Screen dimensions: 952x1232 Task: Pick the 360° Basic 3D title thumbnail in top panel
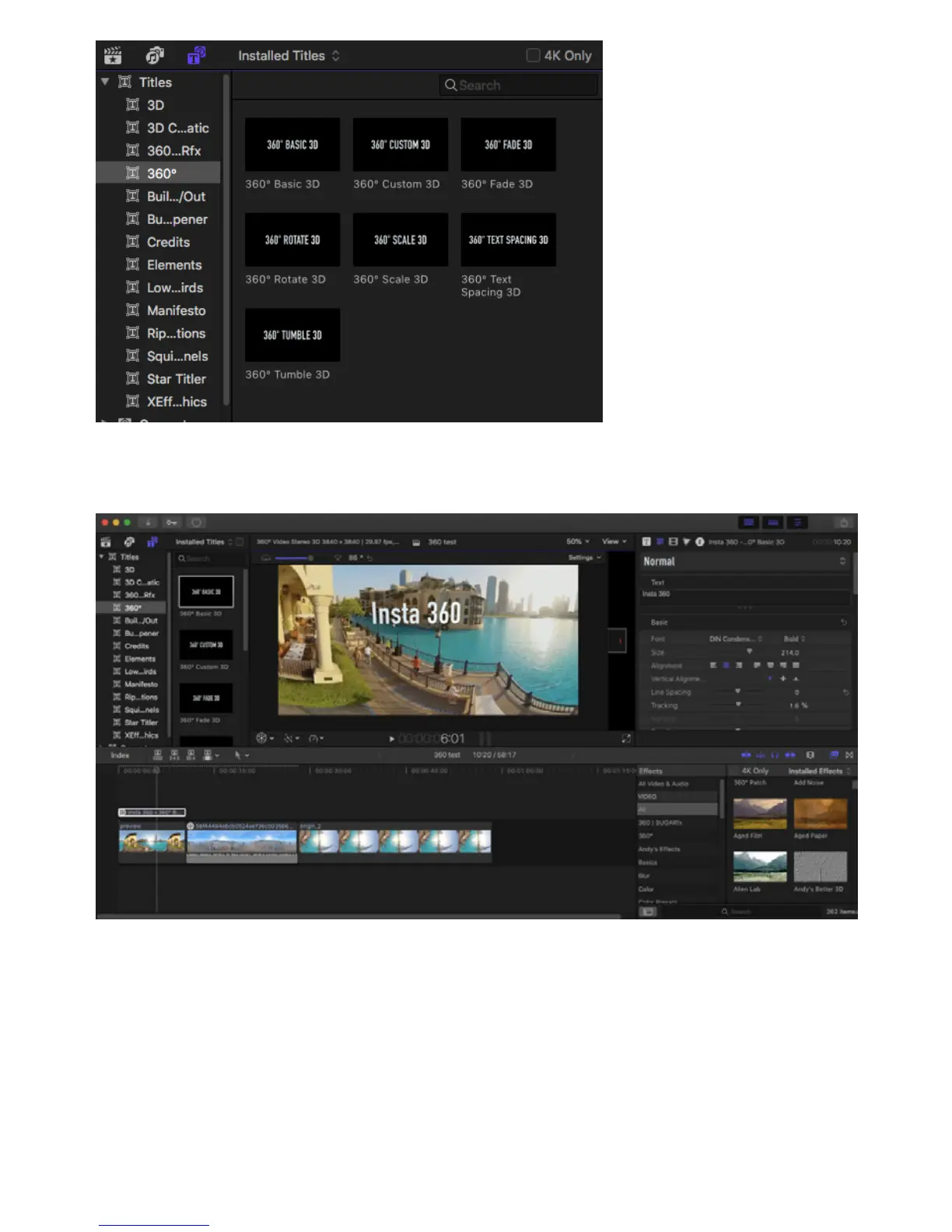point(292,145)
